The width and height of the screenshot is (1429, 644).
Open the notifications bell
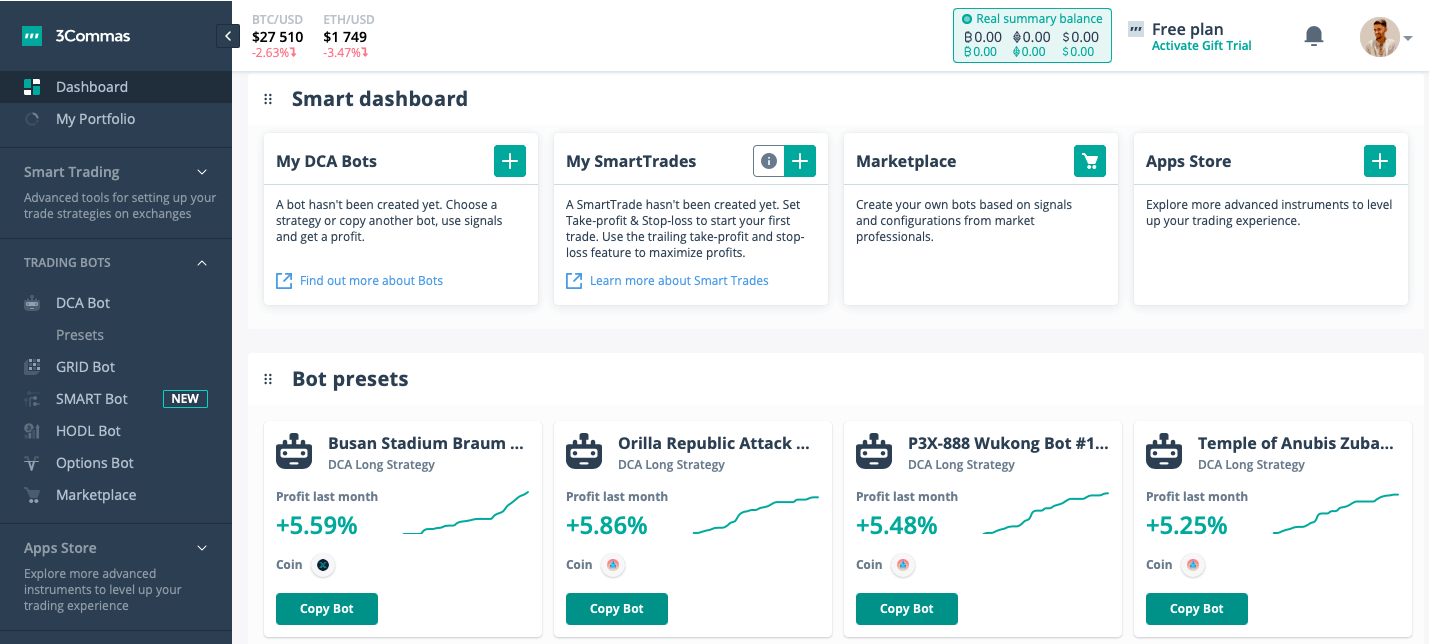(x=1313, y=35)
